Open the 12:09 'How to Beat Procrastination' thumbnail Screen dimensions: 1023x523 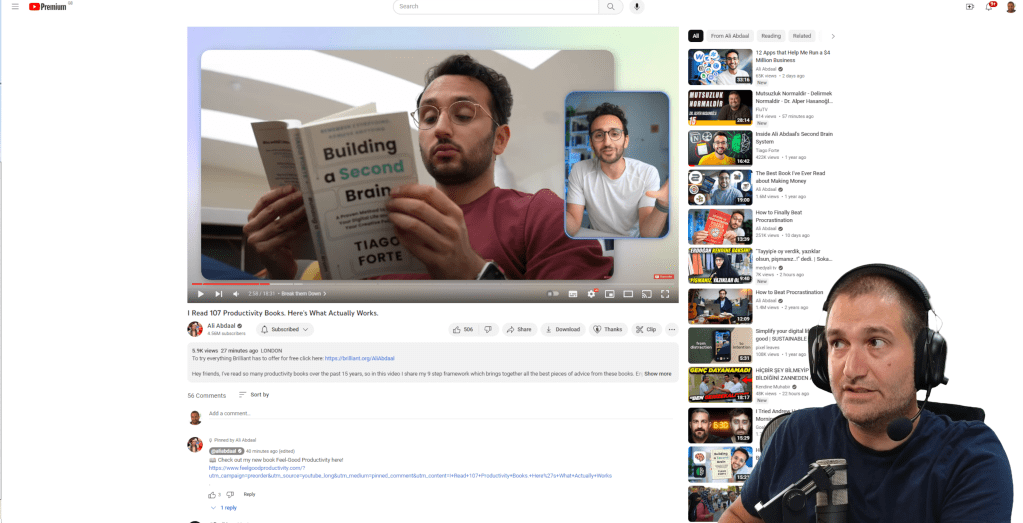(x=720, y=306)
